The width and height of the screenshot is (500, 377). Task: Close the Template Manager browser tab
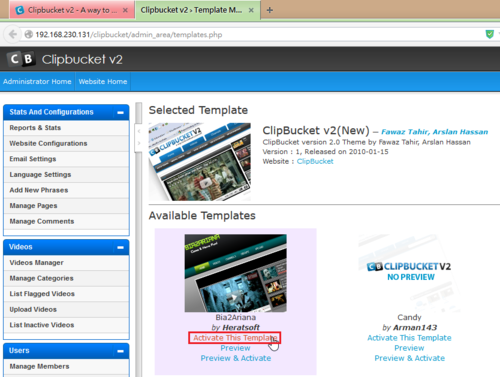(251, 10)
